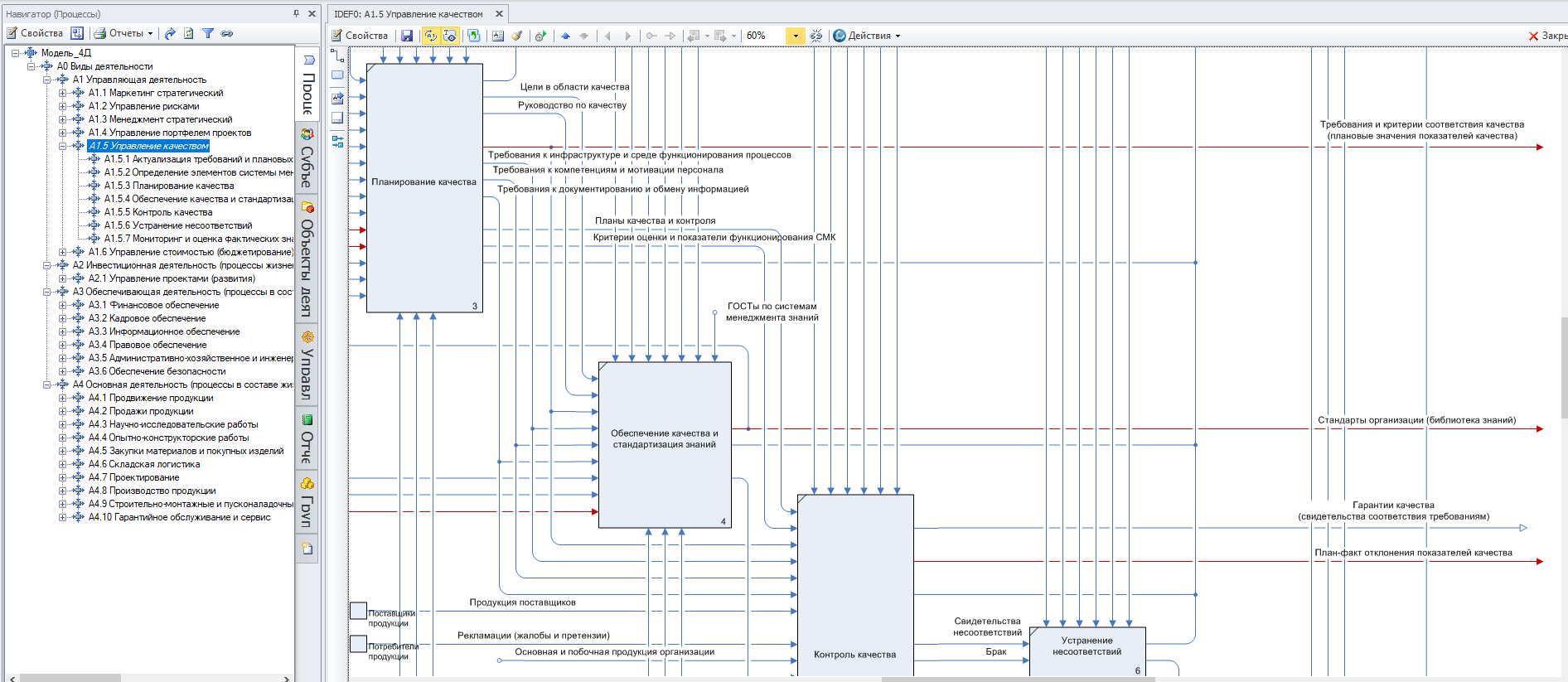This screenshot has width=1568, height=682.
Task: Toggle automatic numbering button in diagram toolbar
Action: tap(430, 36)
